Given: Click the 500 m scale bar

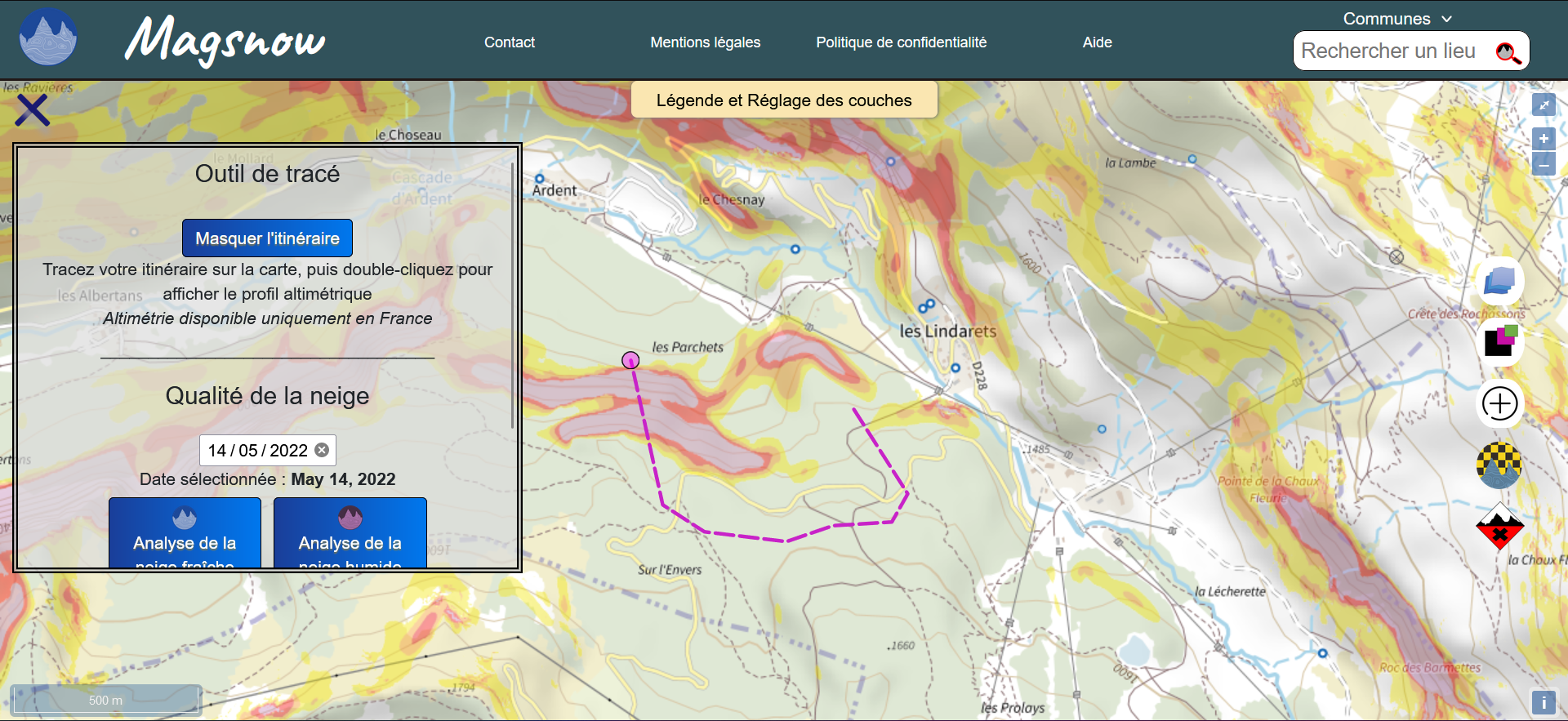Looking at the screenshot, I should 106,700.
